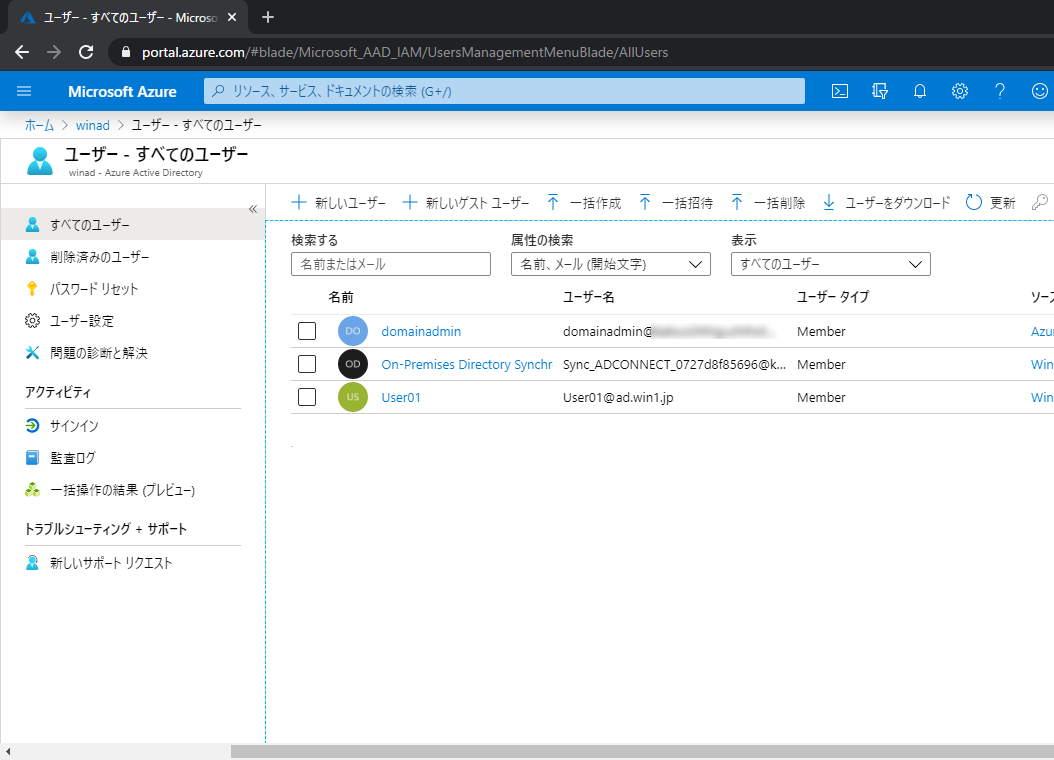
Task: Open the feedback smiley icon
Action: tap(1040, 91)
